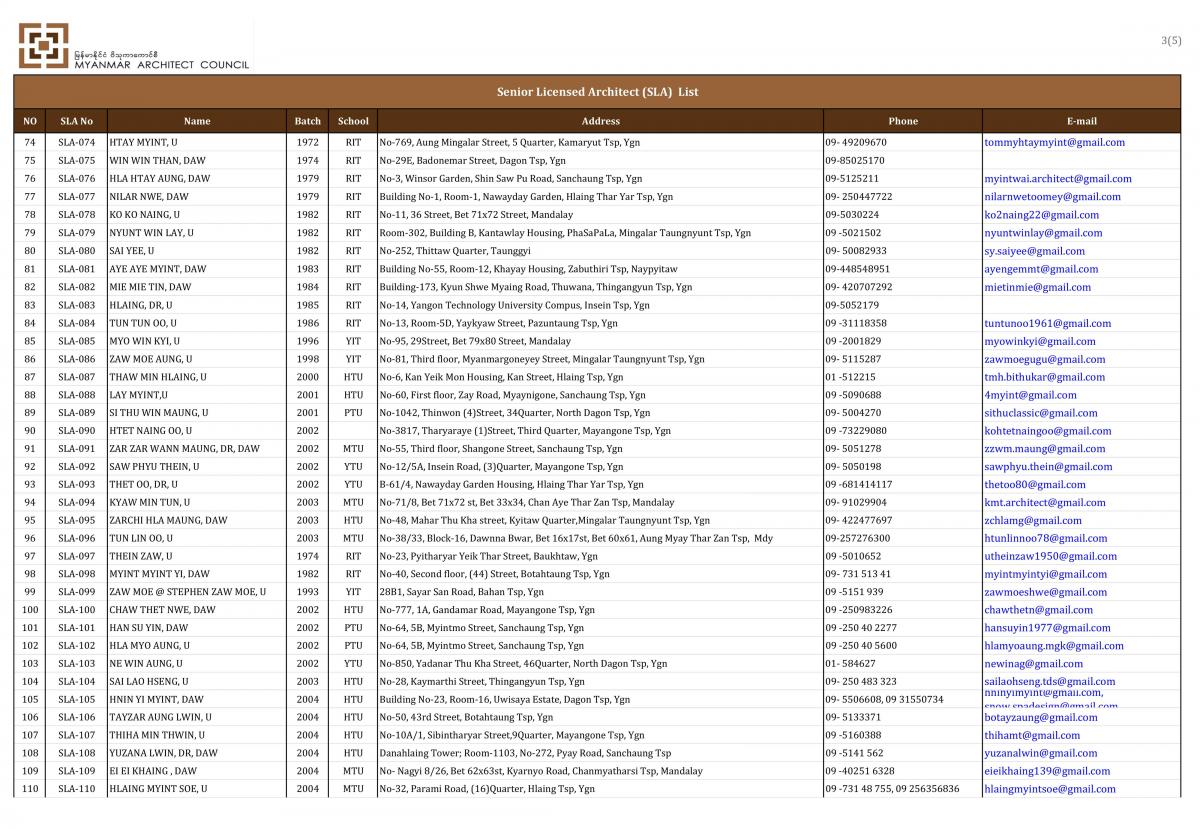Screen dimensions: 1200x829
Task: Click the Senior Licensed Architect (SLA) List title
Action: pos(597,92)
